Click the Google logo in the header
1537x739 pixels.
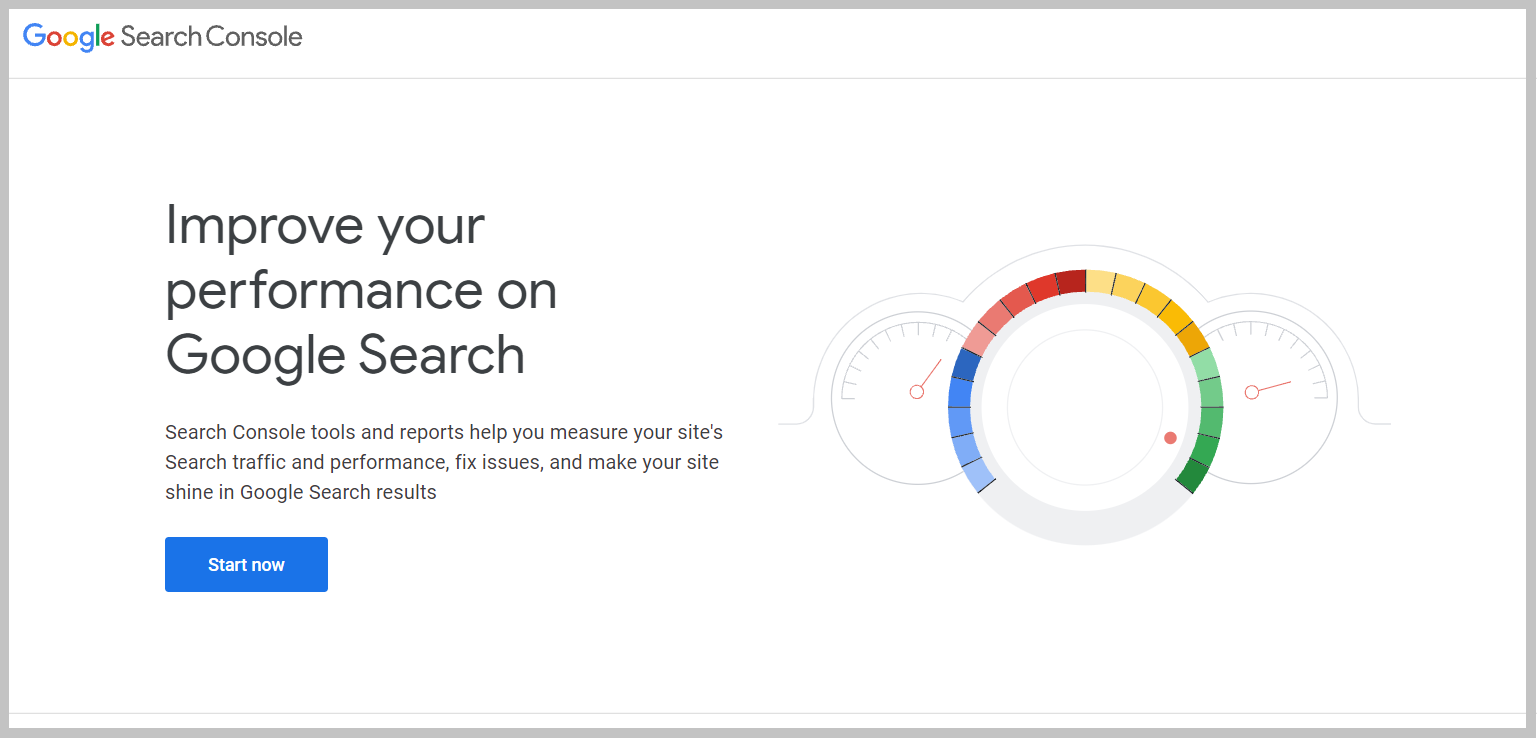(68, 38)
